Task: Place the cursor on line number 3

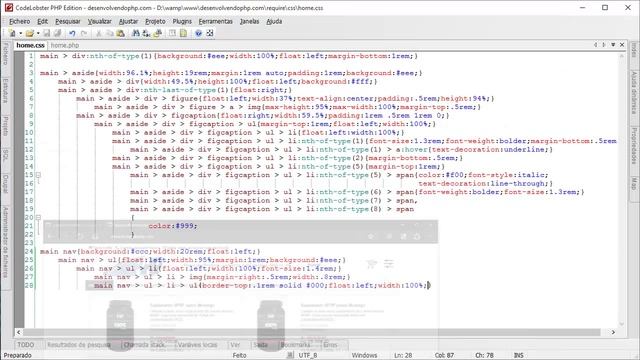Action: pyautogui.click(x=31, y=73)
